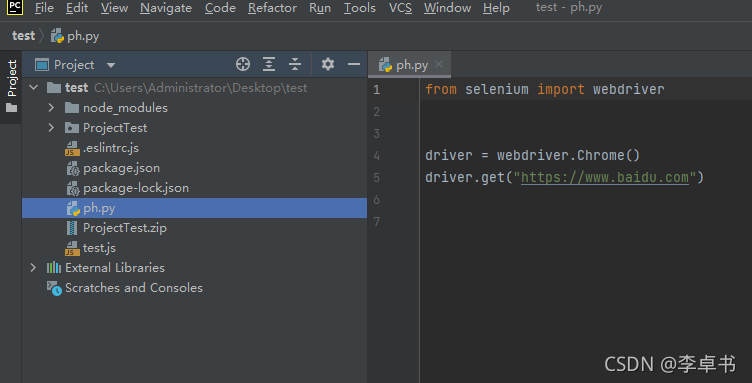Click the Expand All toolbar icon

tap(269, 64)
